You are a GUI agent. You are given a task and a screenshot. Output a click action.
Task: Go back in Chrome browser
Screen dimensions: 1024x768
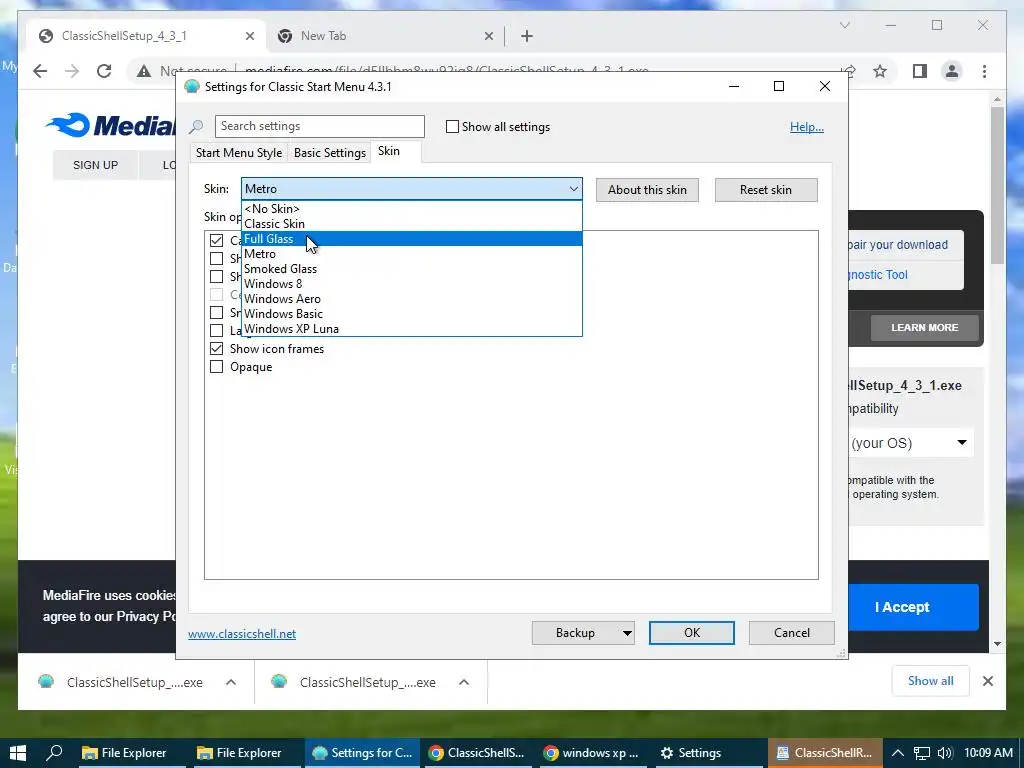40,71
